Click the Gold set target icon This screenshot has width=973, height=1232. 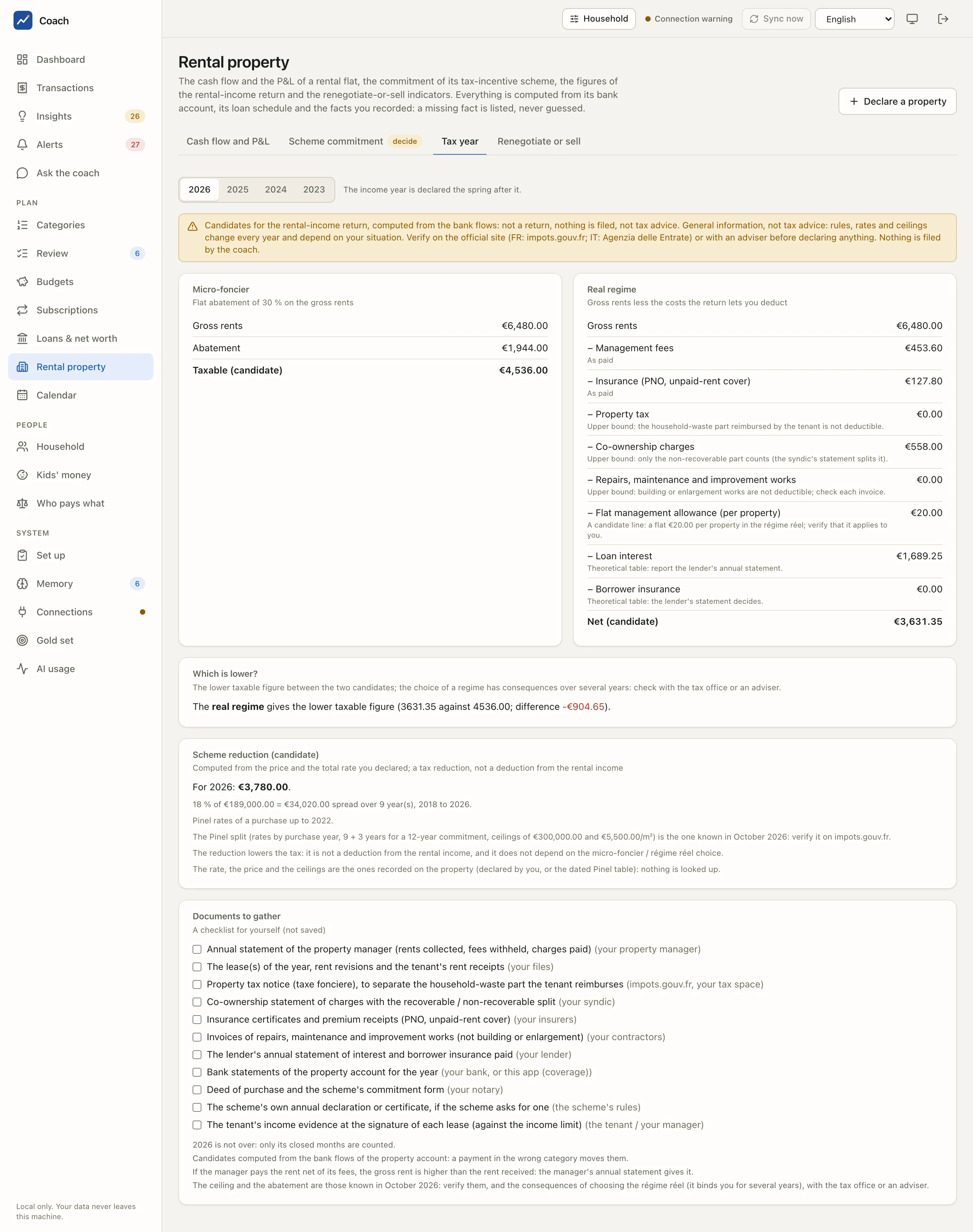coord(22,640)
